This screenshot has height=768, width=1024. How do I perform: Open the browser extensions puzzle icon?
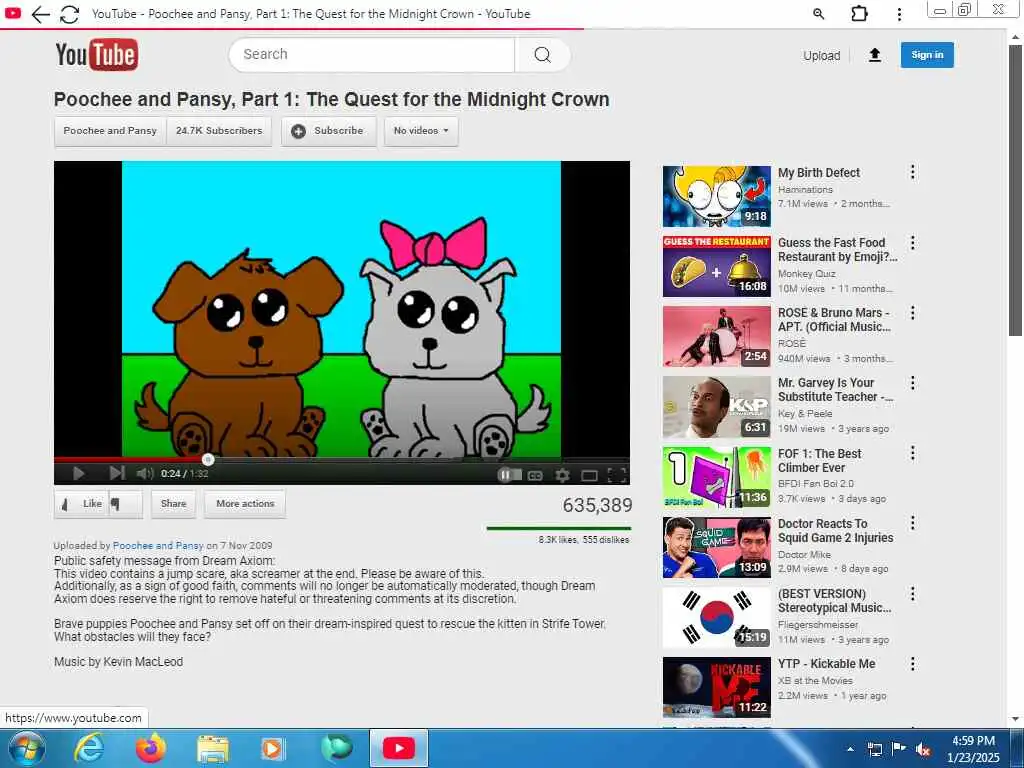pos(859,14)
